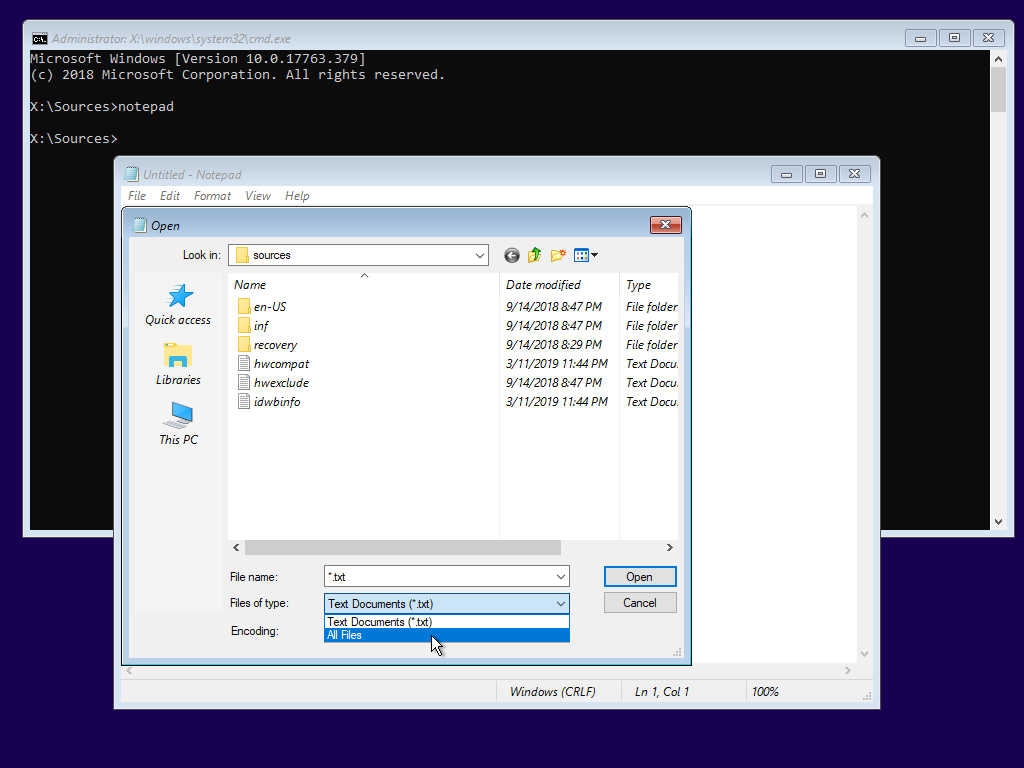Go up one level in the Open dialog
1024x768 pixels.
point(534,255)
